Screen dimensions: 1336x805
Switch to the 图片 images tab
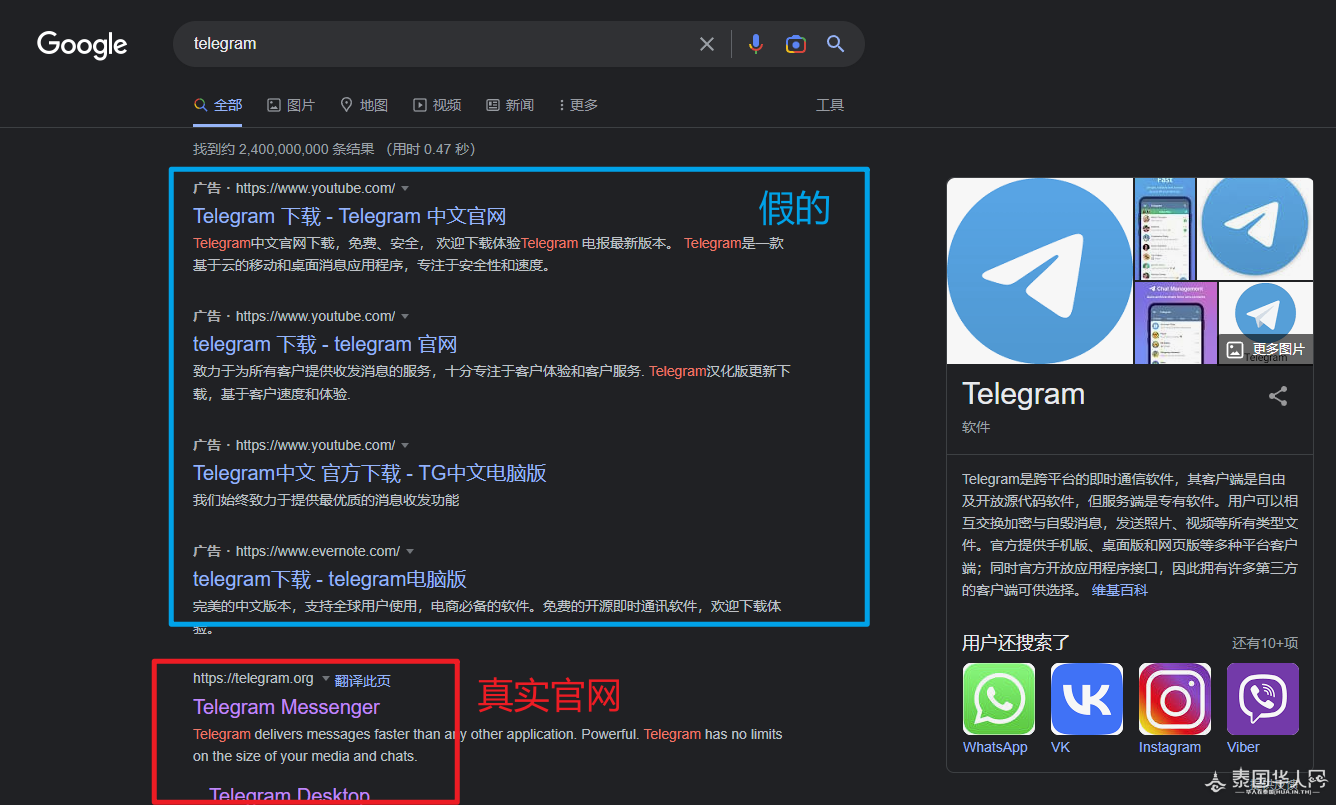[x=291, y=105]
